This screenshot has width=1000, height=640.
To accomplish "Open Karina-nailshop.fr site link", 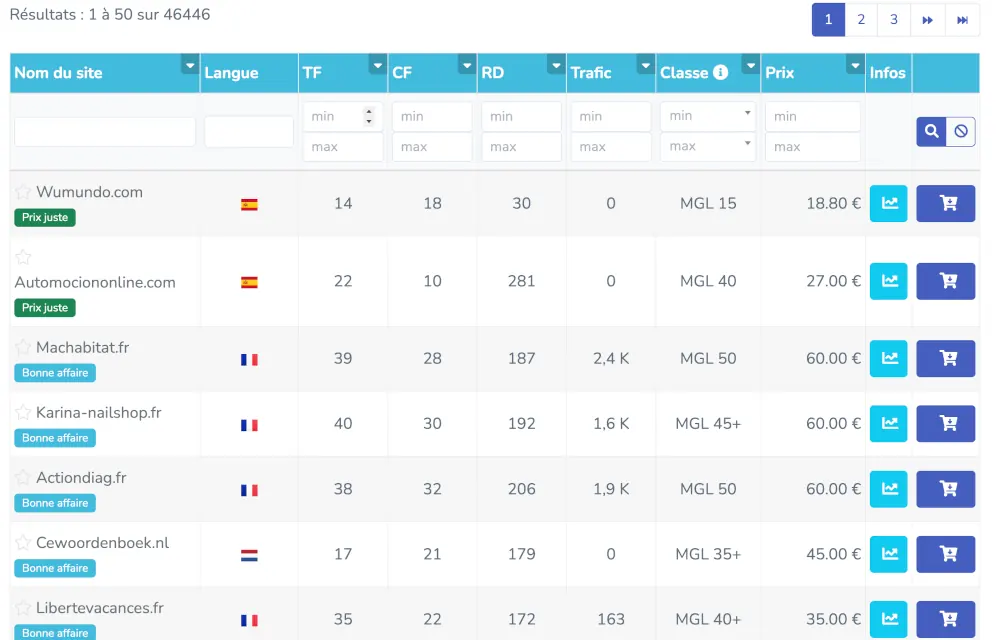I will click(x=99, y=412).
